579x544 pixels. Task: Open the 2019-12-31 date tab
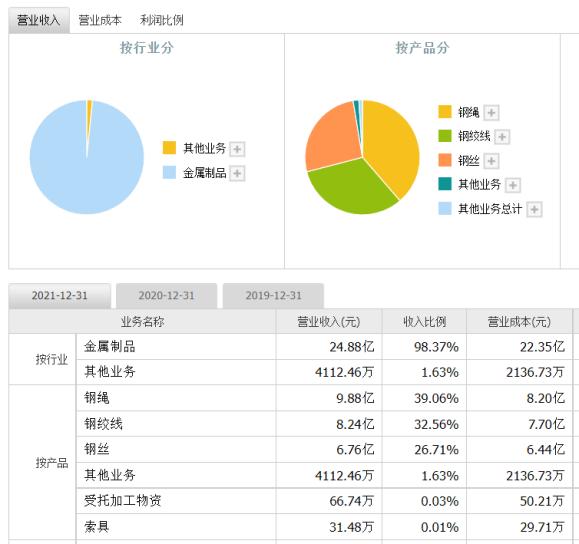click(x=273, y=295)
